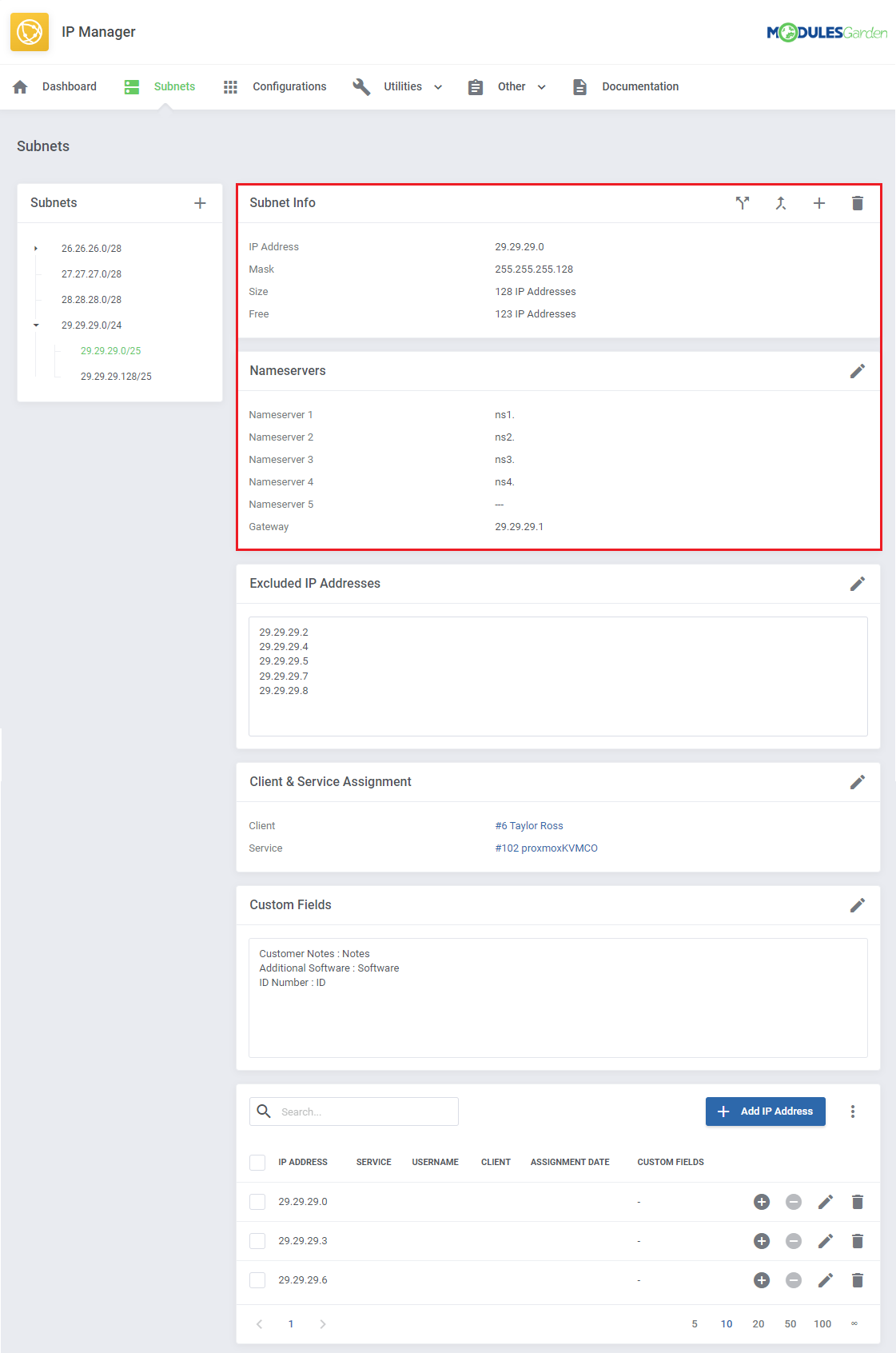Edit Client & Service Assignment pencil icon
Screen dimensions: 896x1353
pos(858,782)
